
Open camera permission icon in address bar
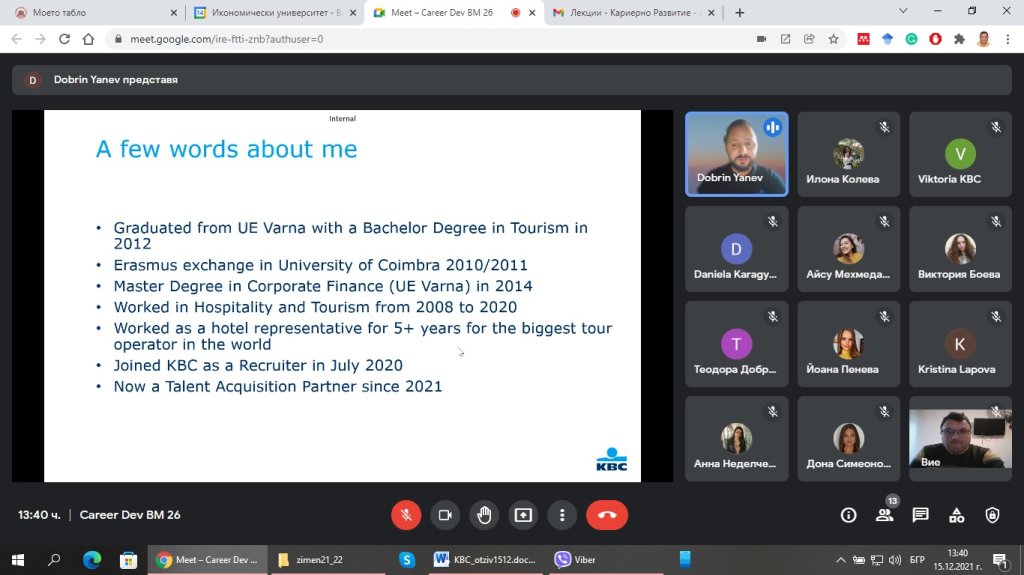(x=761, y=39)
